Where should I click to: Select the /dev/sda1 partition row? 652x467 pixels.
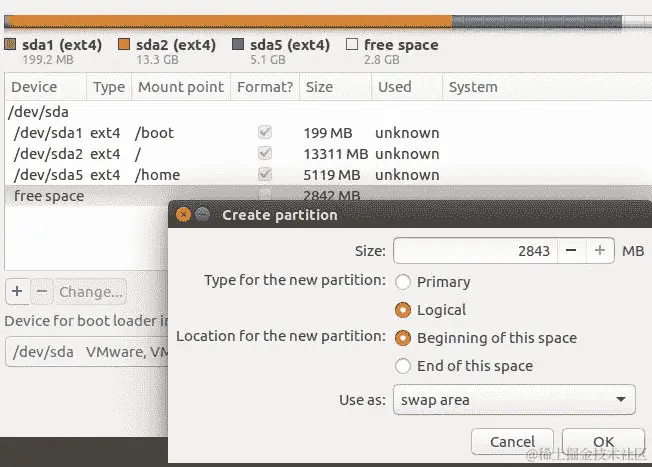coord(328,133)
